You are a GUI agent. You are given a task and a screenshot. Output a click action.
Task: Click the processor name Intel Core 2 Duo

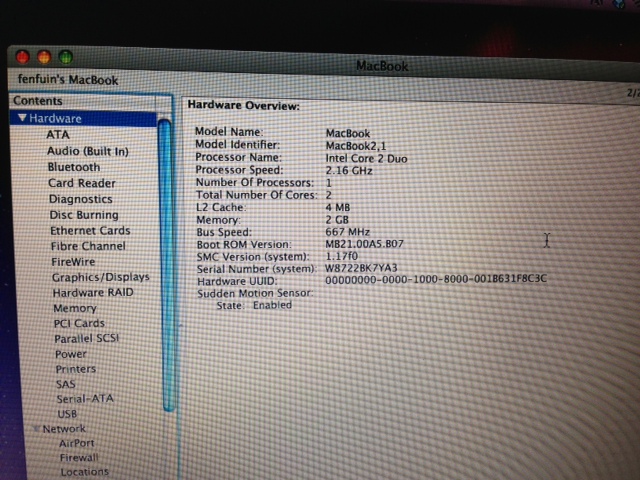tap(366, 158)
